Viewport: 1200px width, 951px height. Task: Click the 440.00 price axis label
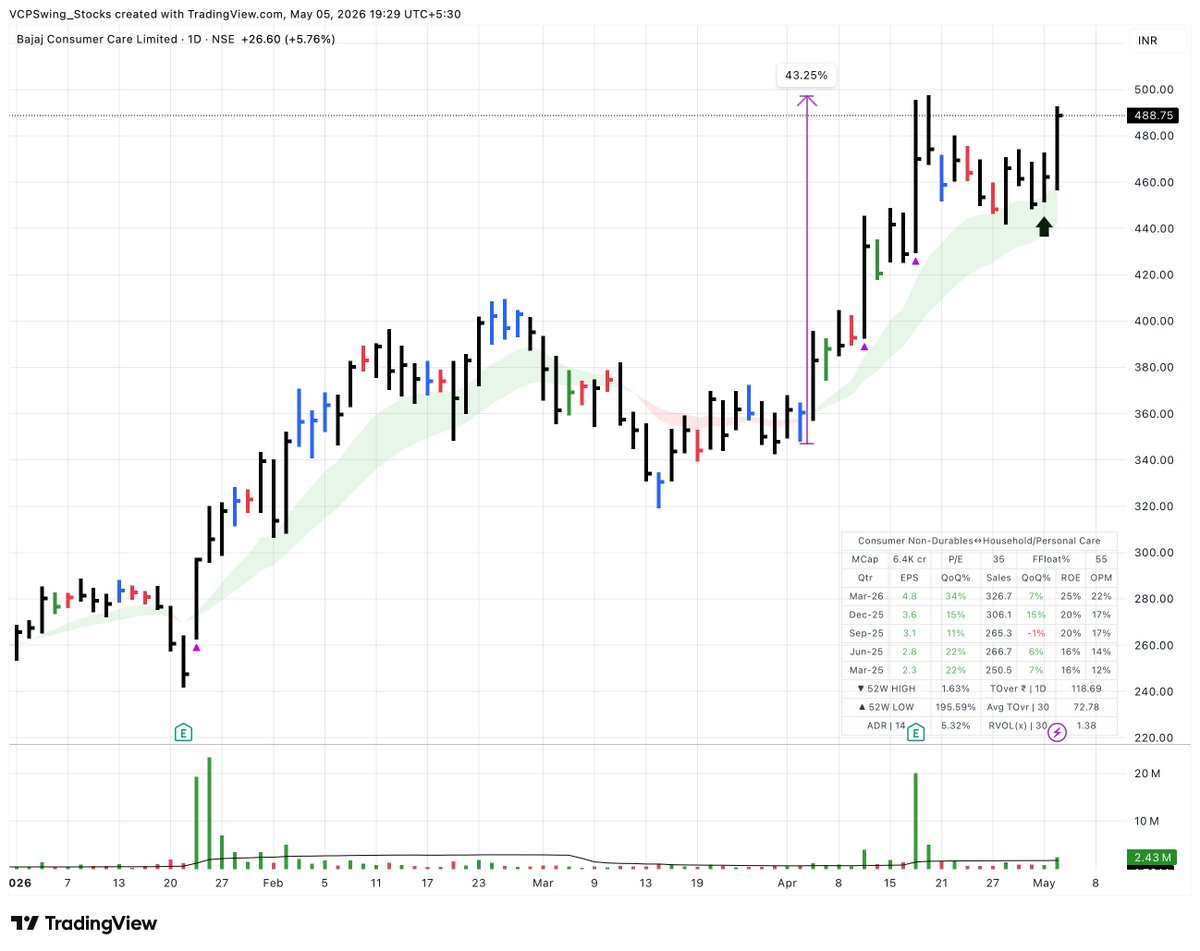[x=1153, y=229]
